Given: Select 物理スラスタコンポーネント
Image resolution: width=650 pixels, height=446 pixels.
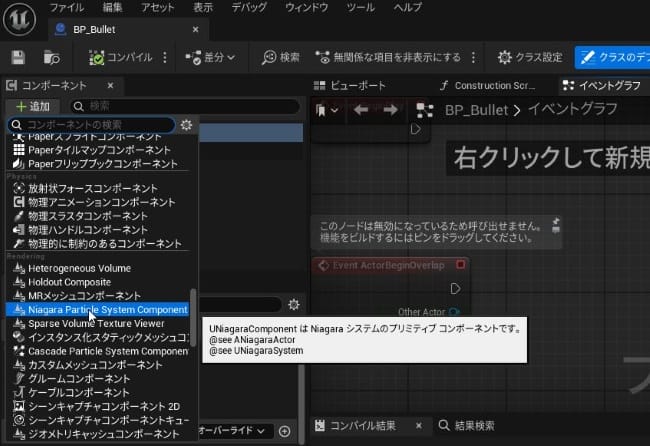Looking at the screenshot, I should tap(98, 216).
